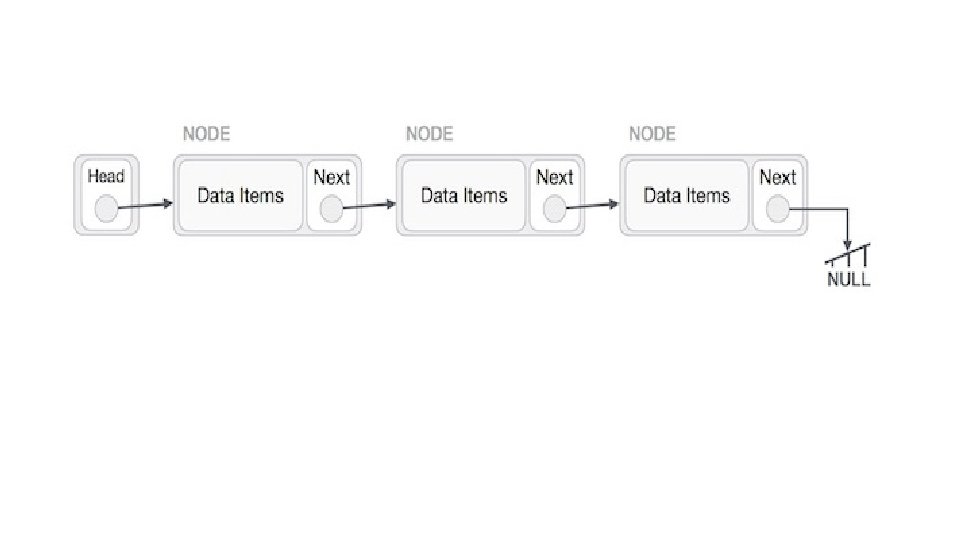Click the Head label text

(x=106, y=177)
